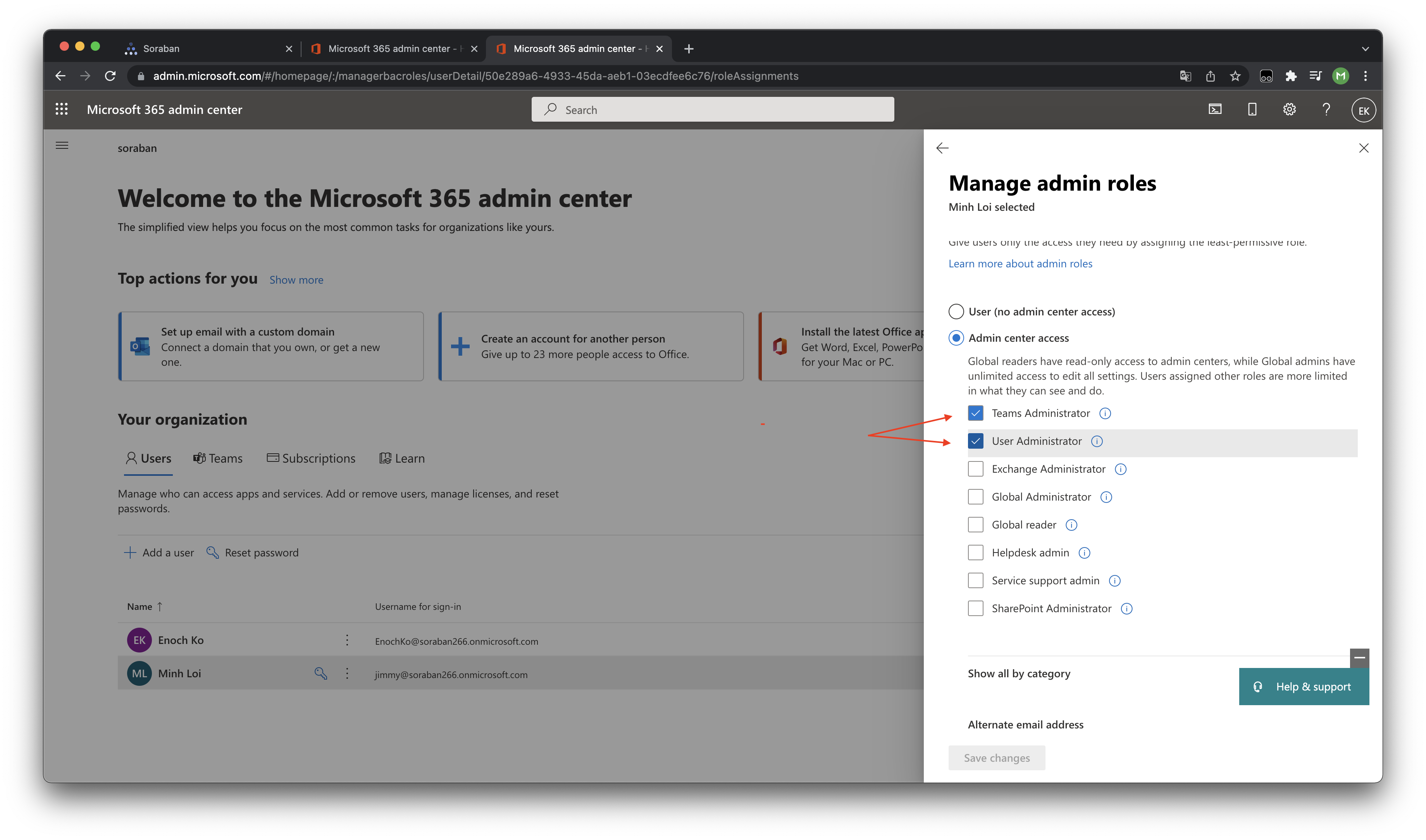1426x840 pixels.
Task: Check SharePoint Administrator checkbox
Action: (975, 608)
